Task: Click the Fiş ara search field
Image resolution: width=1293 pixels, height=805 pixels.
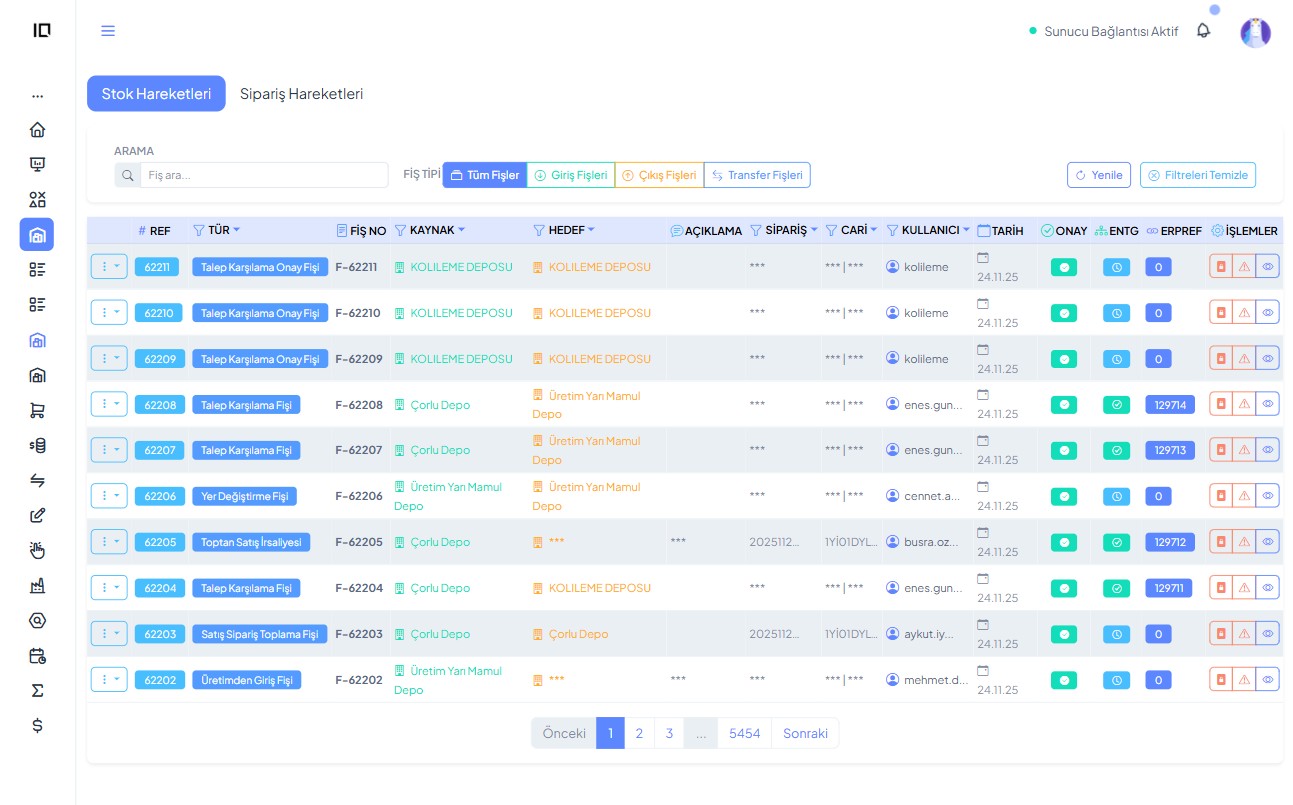Action: pos(264,175)
